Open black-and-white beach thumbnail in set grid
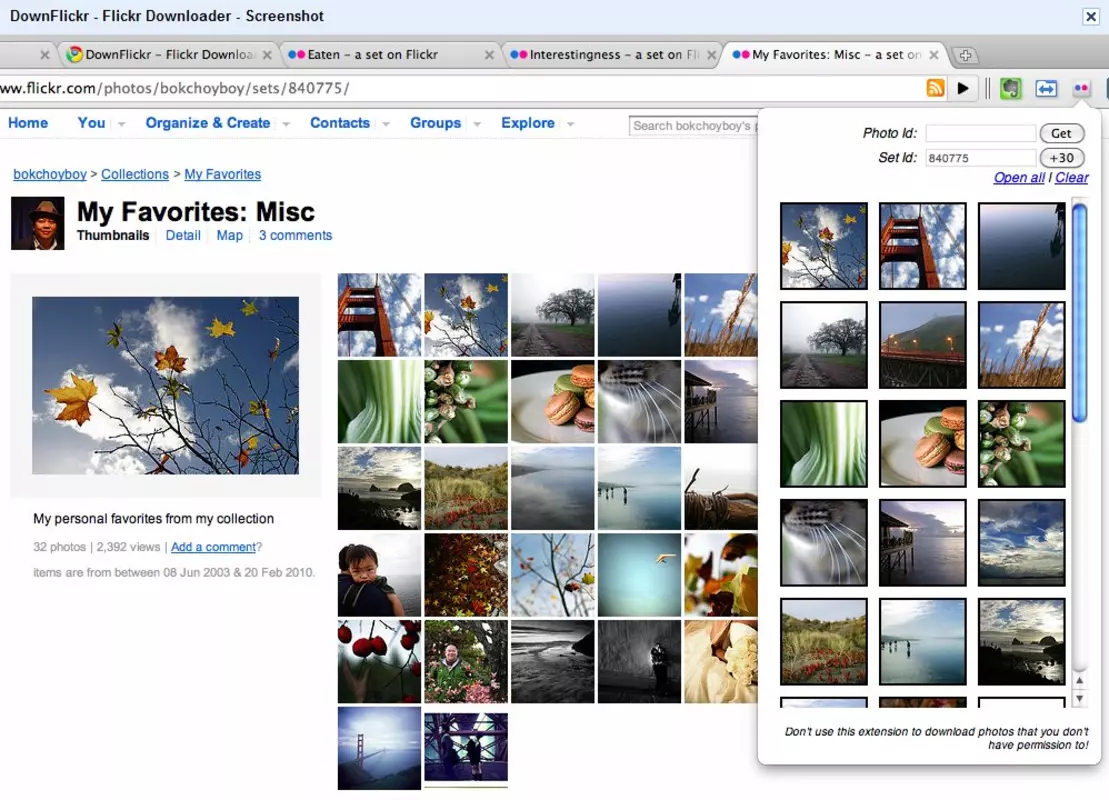The width and height of the screenshot is (1109, 800). [552, 661]
